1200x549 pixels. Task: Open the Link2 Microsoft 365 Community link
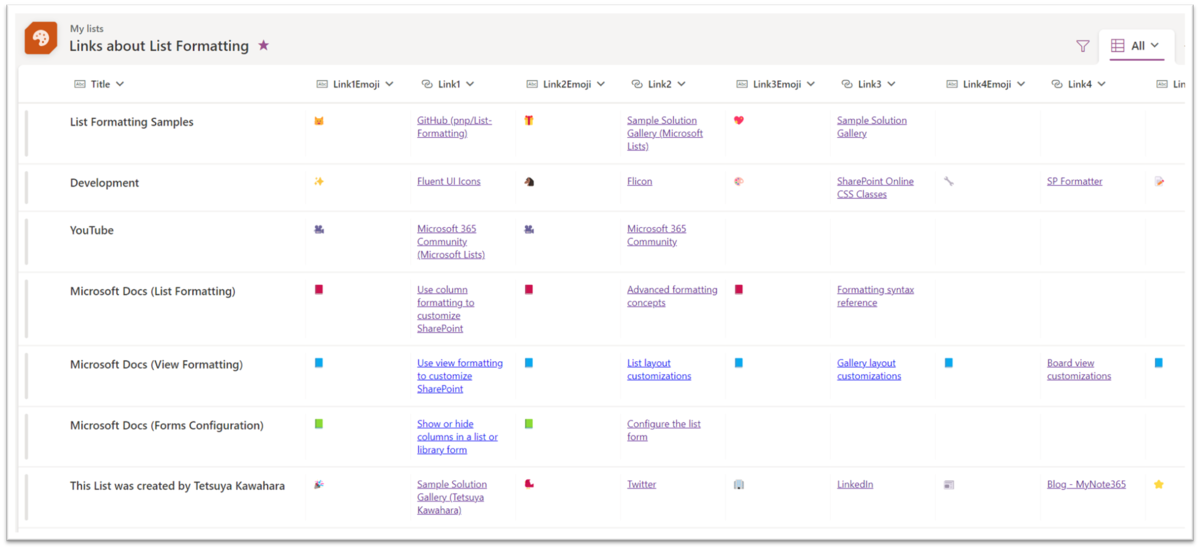point(656,235)
